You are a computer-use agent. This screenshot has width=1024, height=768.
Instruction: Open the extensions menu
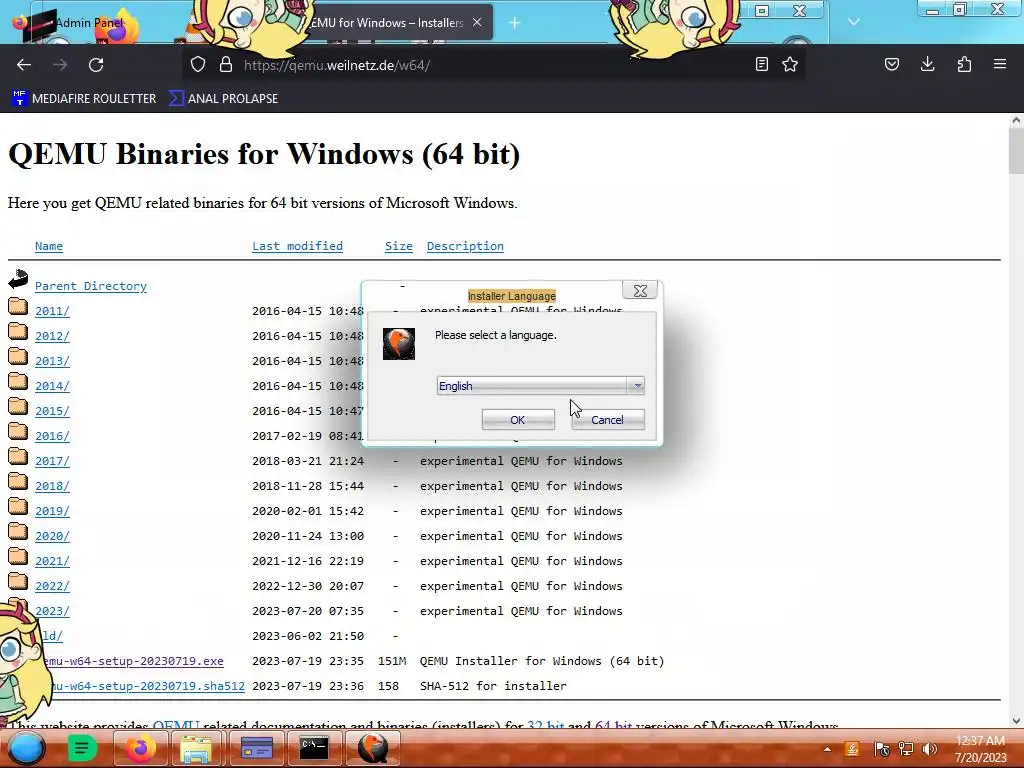pos(964,64)
